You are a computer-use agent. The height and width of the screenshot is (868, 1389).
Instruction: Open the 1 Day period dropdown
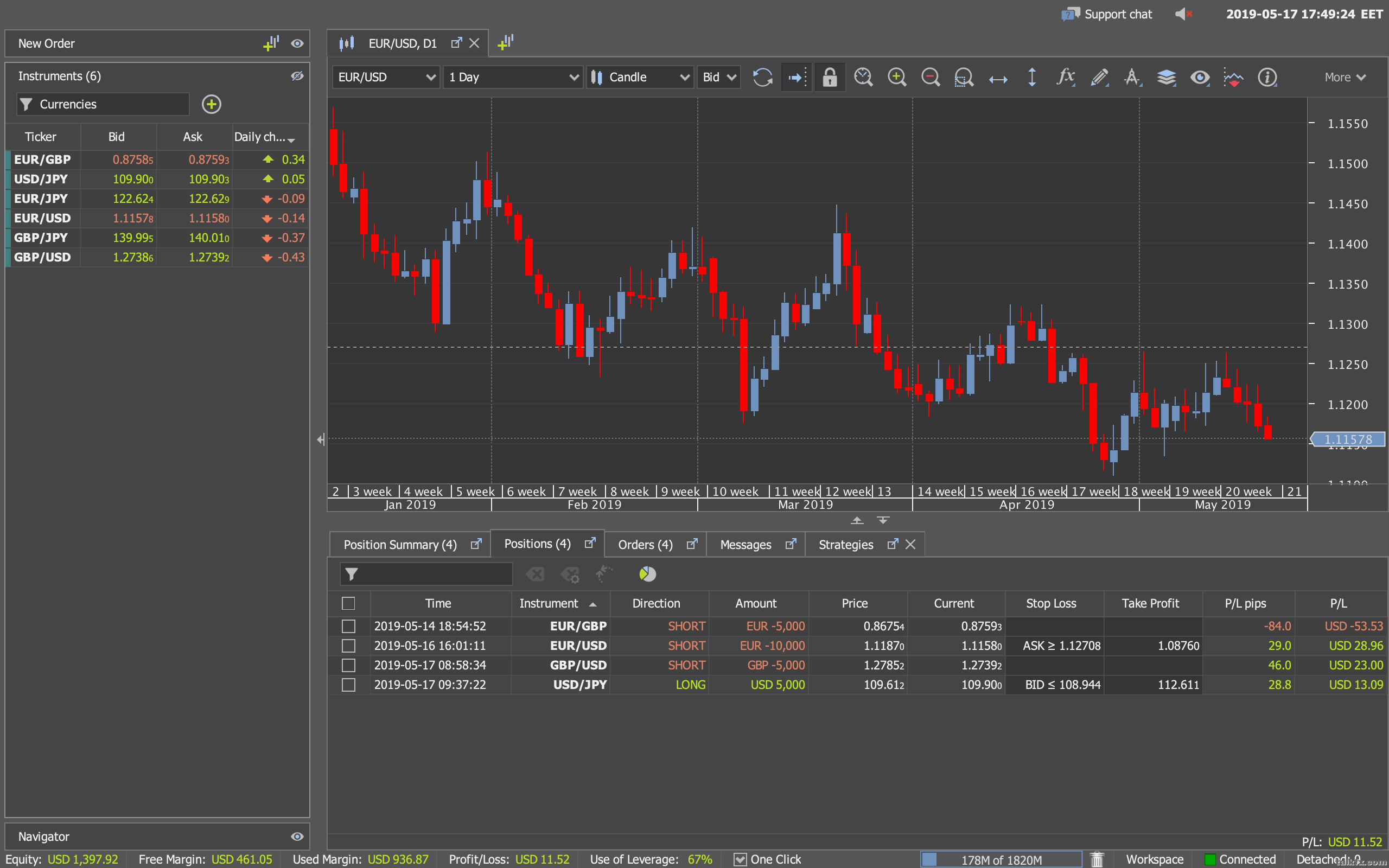tap(513, 77)
